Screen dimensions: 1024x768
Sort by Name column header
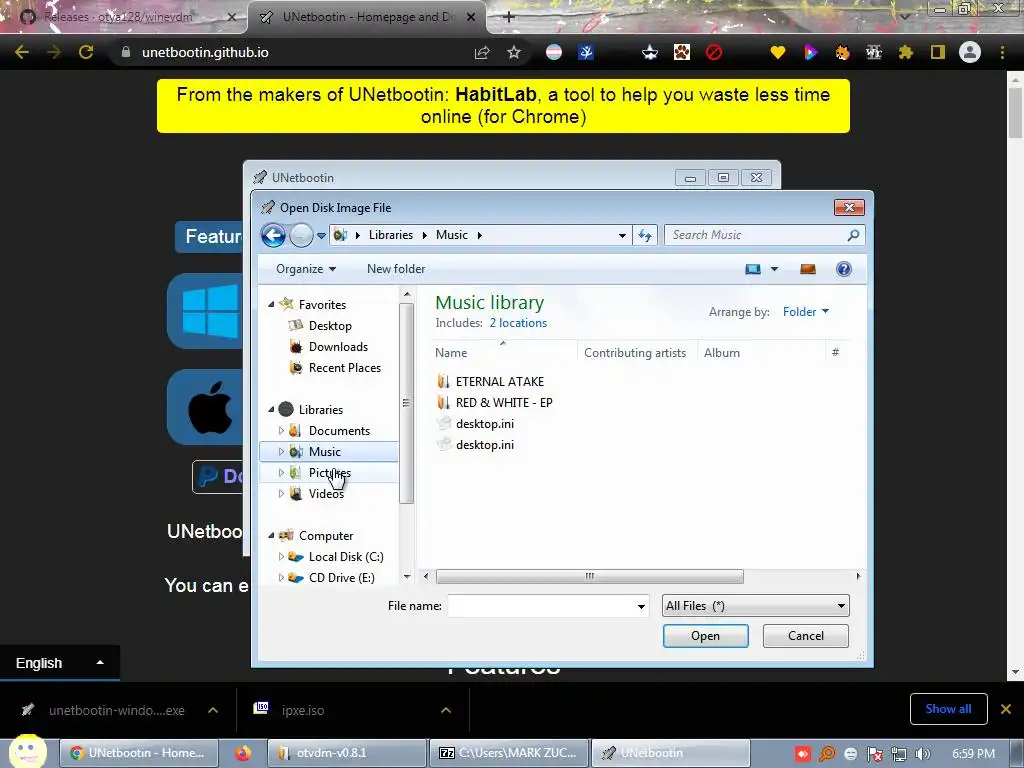coord(504,353)
